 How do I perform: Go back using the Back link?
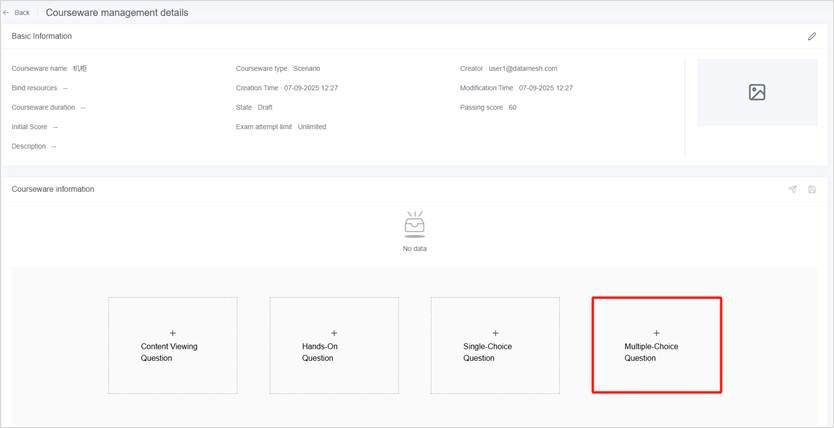pos(22,13)
